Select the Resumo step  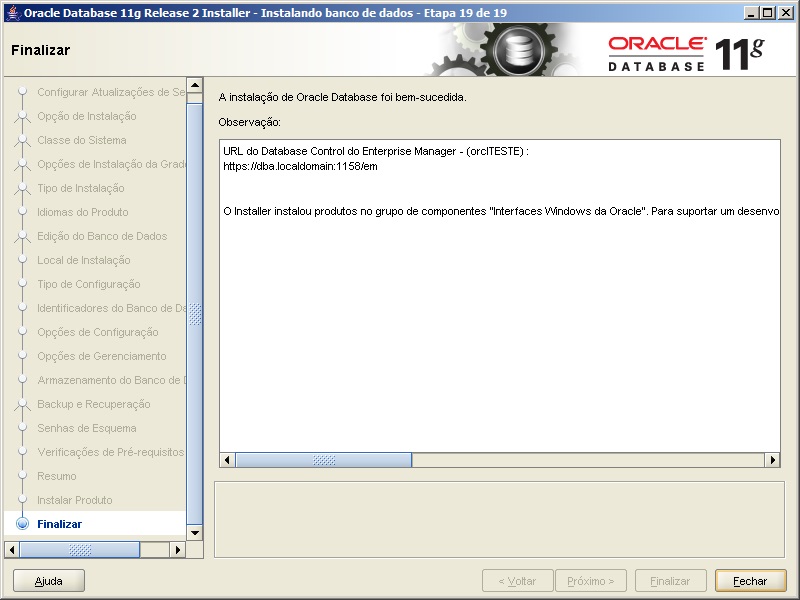[57, 476]
